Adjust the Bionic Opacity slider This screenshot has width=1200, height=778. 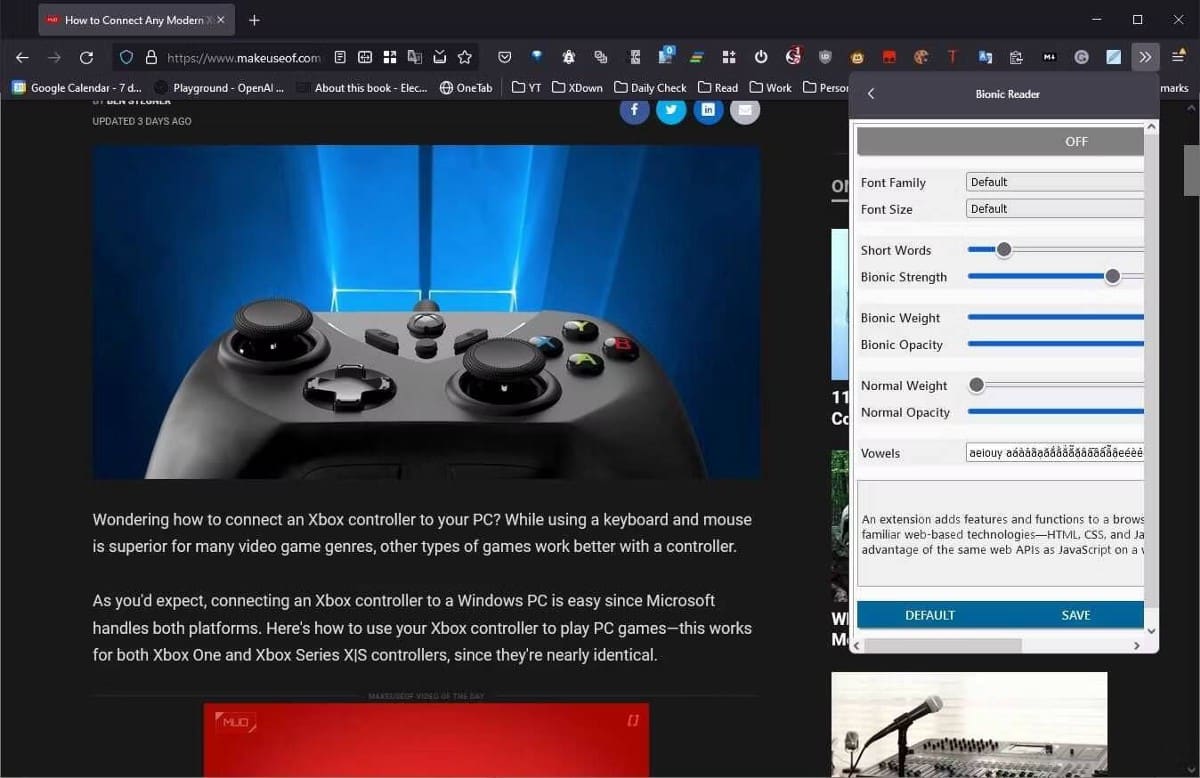tap(1055, 345)
